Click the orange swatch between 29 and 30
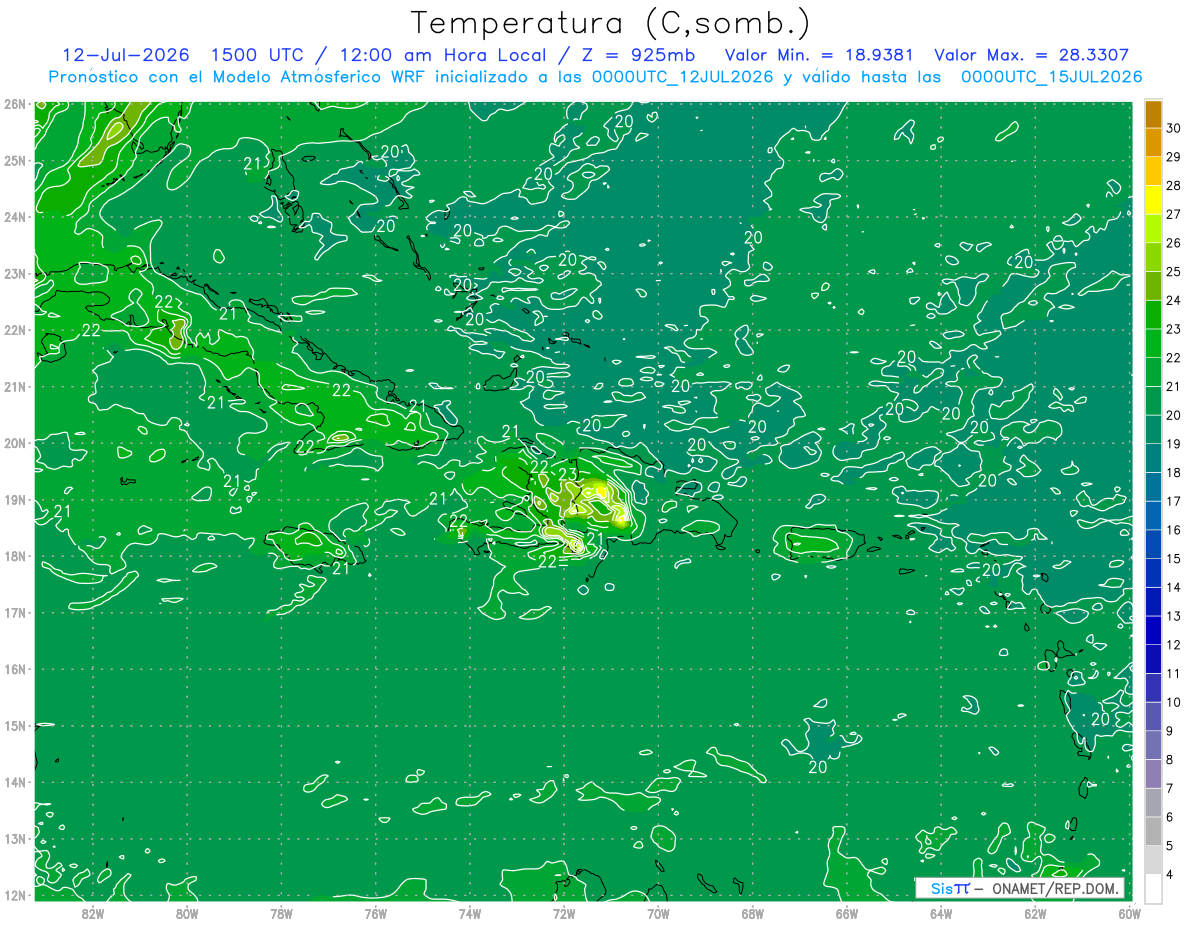1200x927 pixels. point(1153,143)
